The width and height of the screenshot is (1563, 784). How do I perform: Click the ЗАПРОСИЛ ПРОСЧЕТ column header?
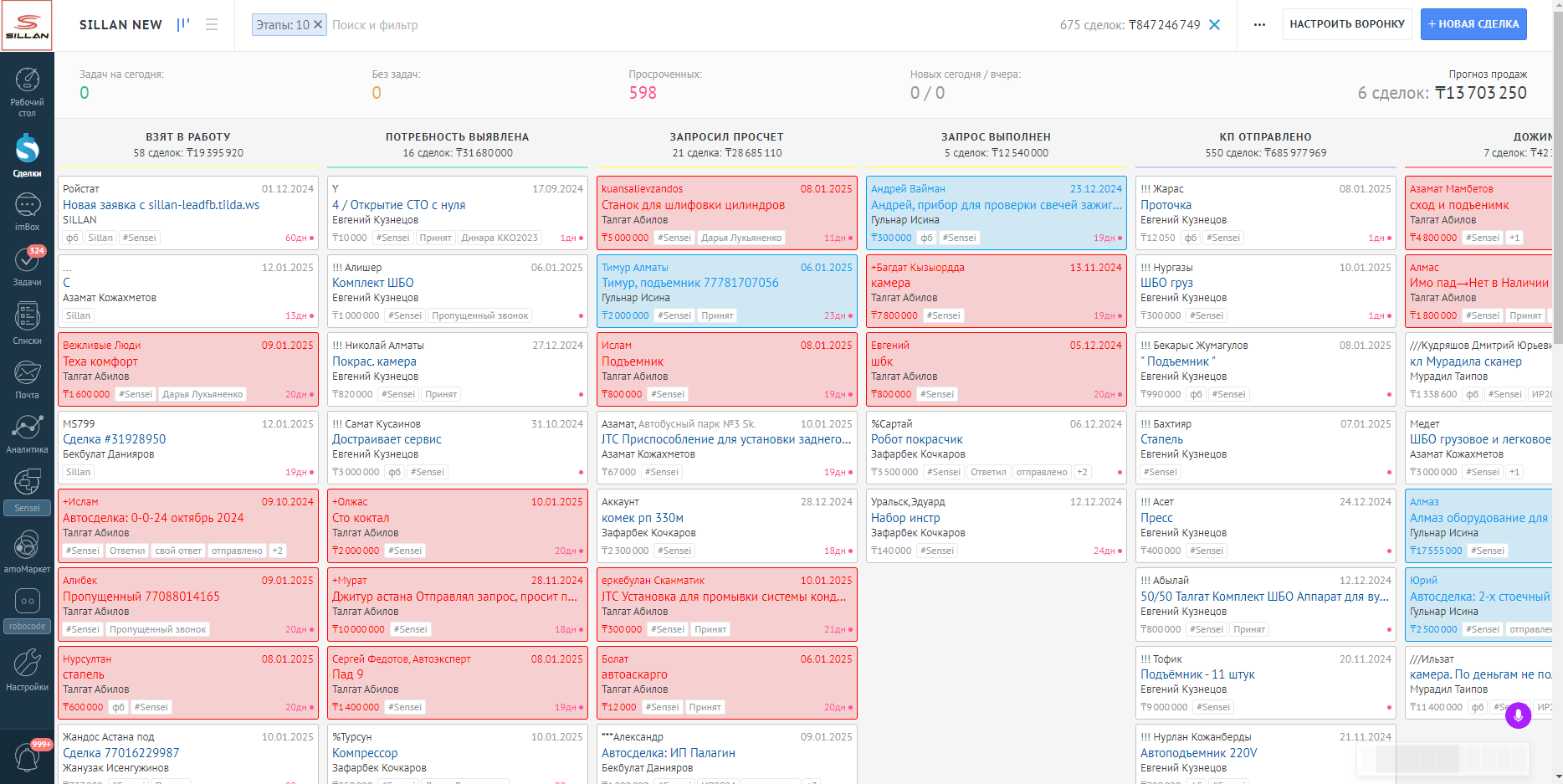(x=726, y=136)
